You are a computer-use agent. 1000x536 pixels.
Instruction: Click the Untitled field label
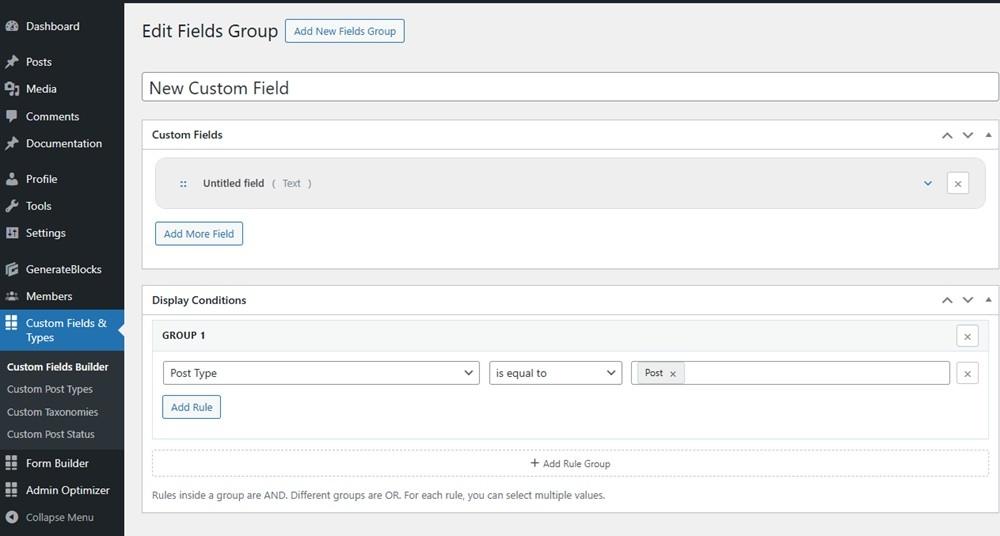click(x=233, y=184)
